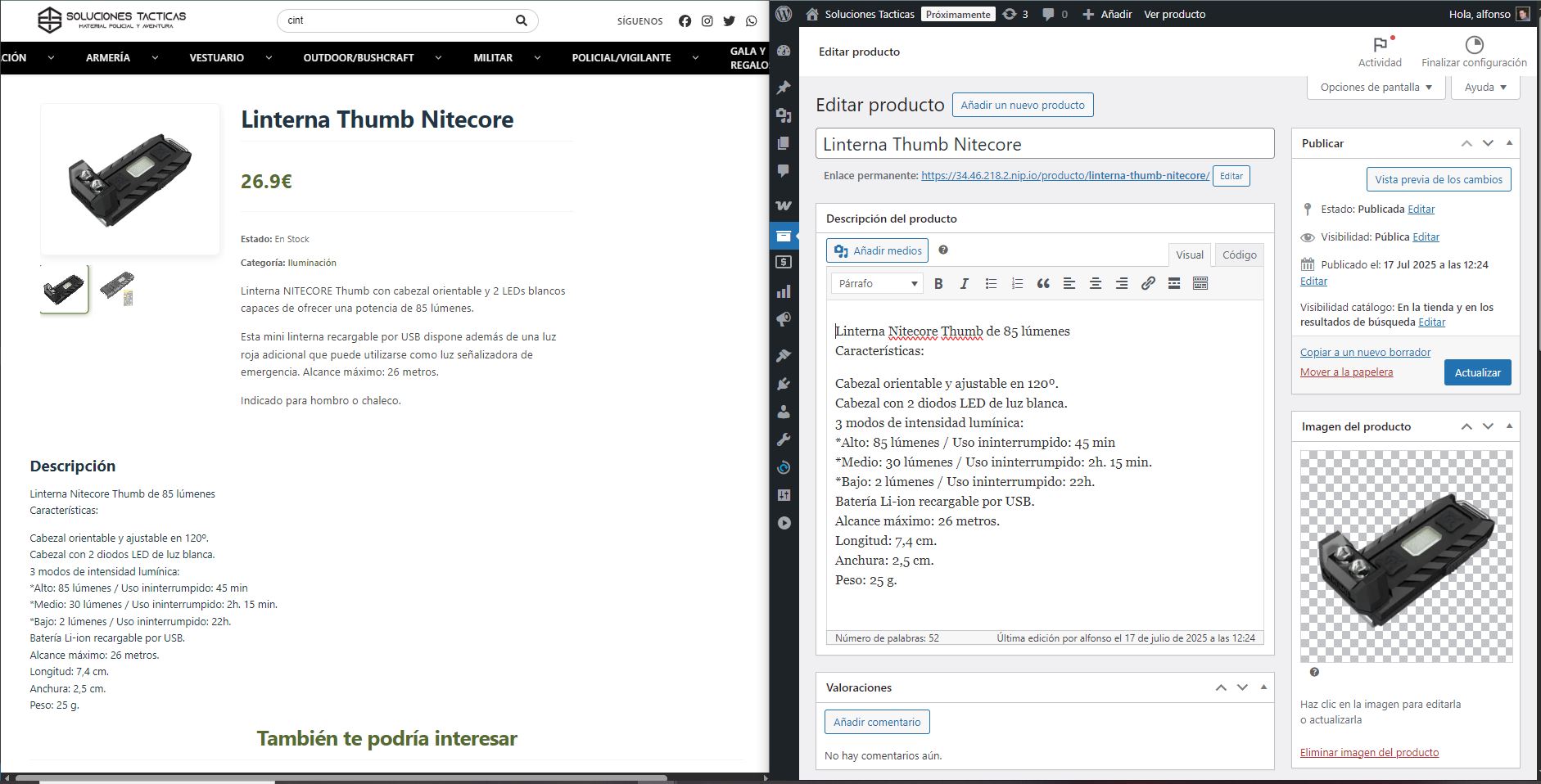Open Analytics bar chart icon
This screenshot has width=1541, height=784.
click(x=784, y=291)
